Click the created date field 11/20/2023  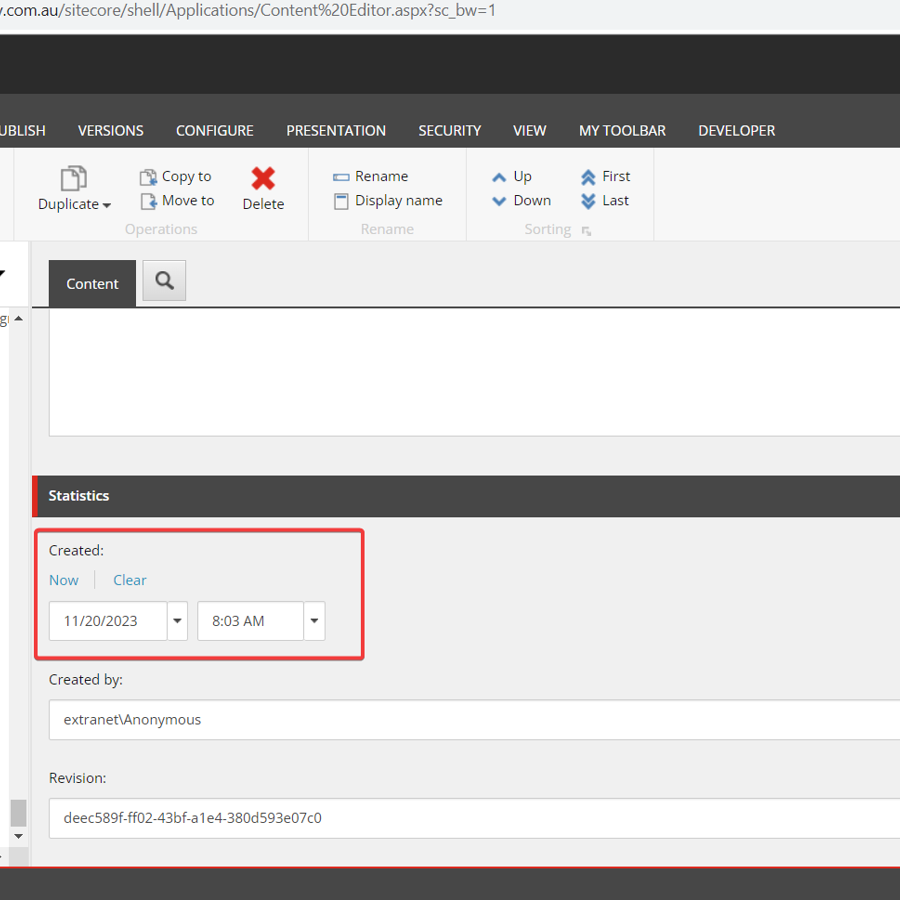108,621
